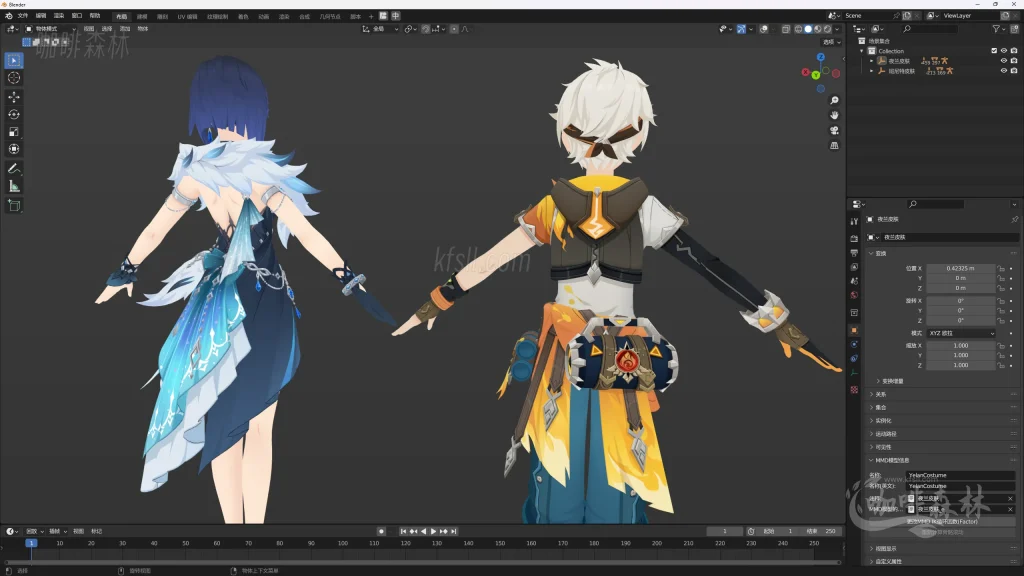Toggle snapping magnet in viewport header

426,29
